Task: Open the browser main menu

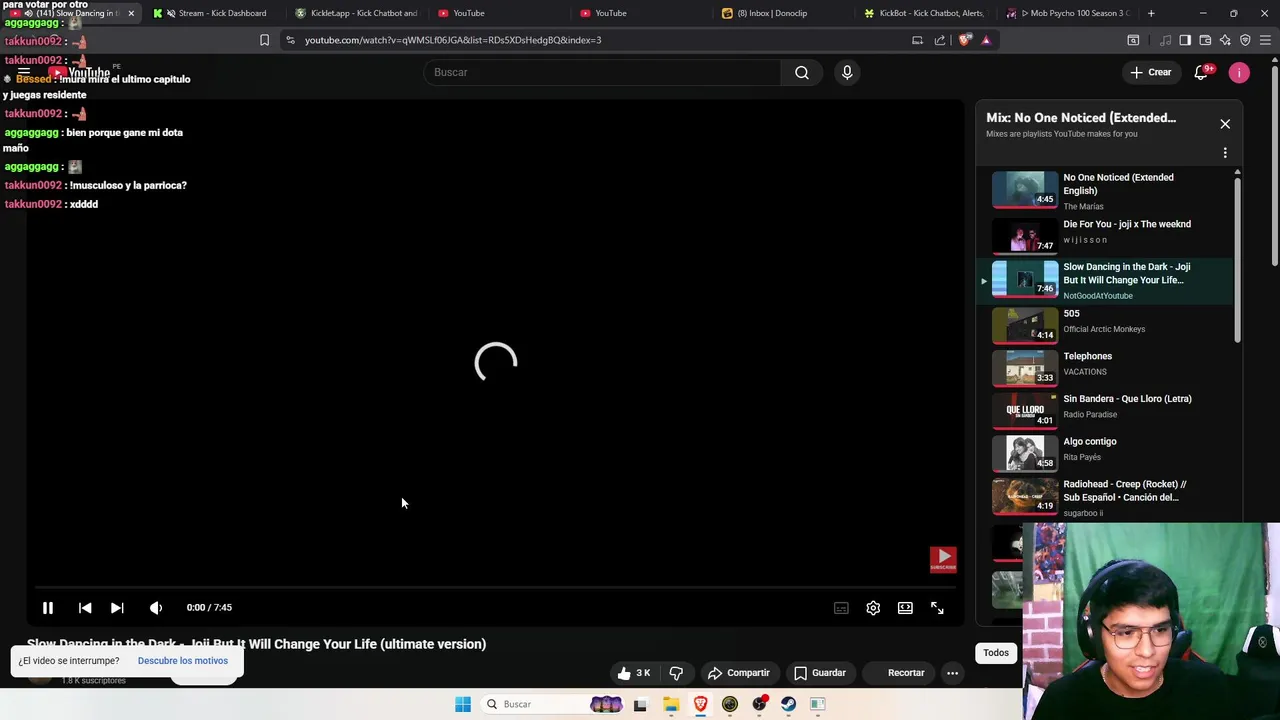Action: click(x=1266, y=40)
